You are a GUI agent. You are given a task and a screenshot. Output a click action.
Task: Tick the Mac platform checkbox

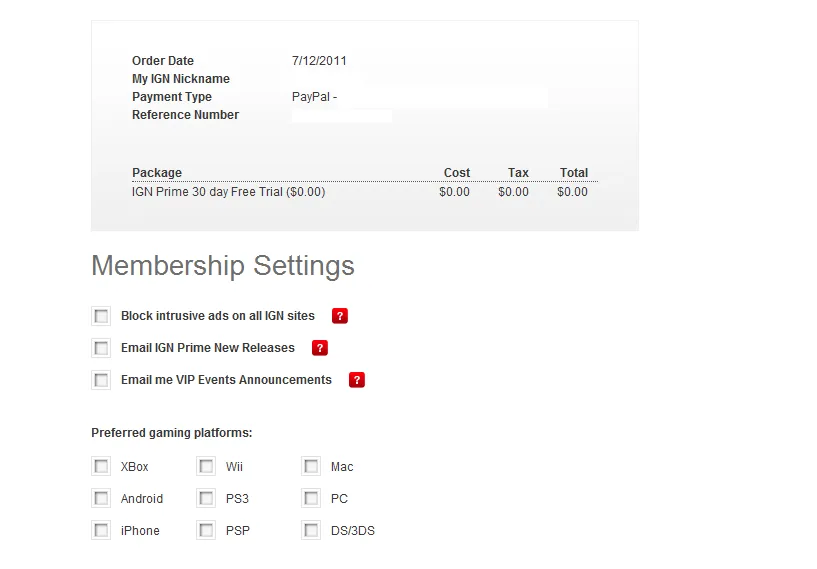[x=311, y=466]
